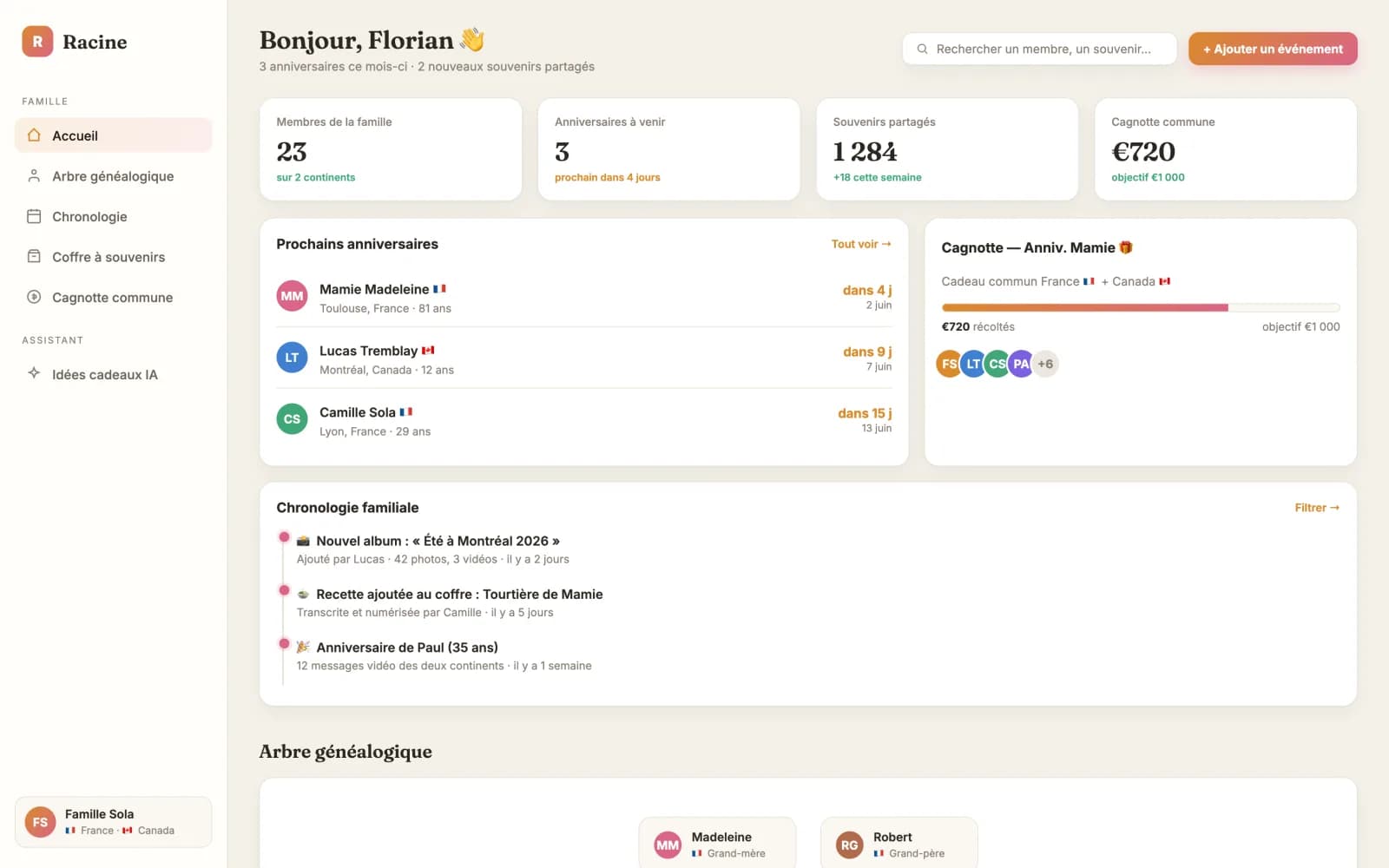Click "Tourtière de Mamie" recipe title
Image resolution: width=1389 pixels, height=868 pixels.
[x=543, y=595]
